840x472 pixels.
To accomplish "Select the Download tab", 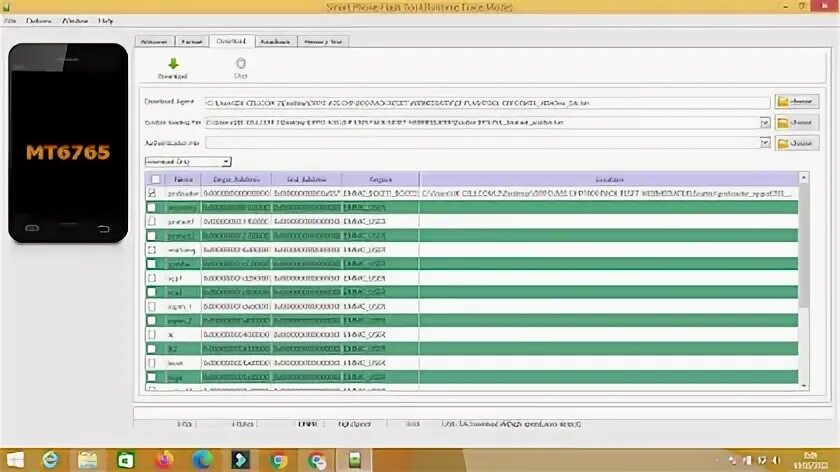I will (x=231, y=41).
